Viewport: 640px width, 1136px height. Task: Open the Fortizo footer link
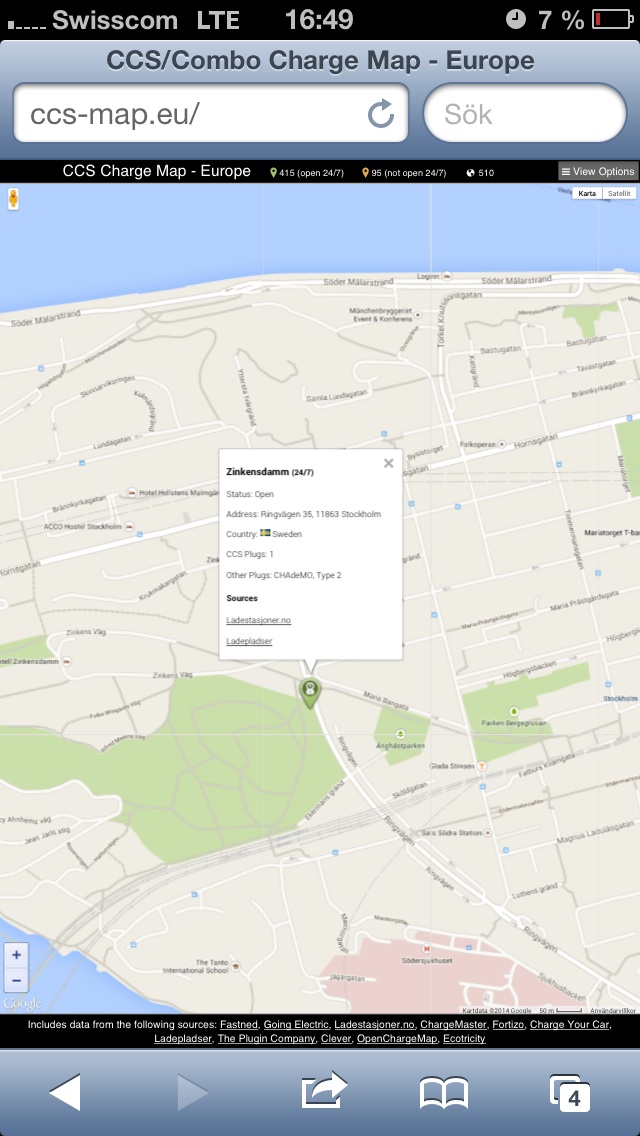[x=508, y=1024]
